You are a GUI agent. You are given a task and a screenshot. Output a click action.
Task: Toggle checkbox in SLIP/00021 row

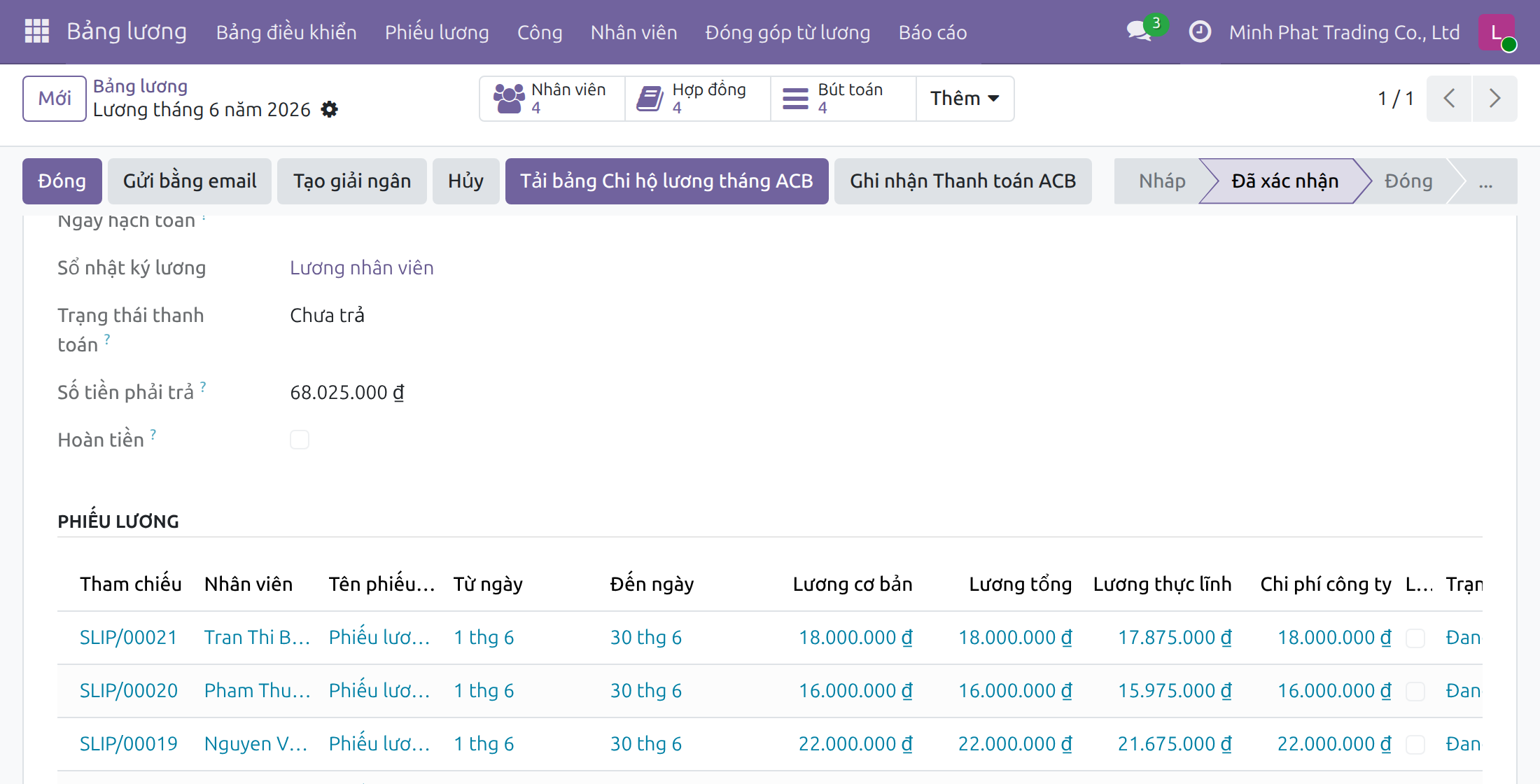[x=1415, y=638]
